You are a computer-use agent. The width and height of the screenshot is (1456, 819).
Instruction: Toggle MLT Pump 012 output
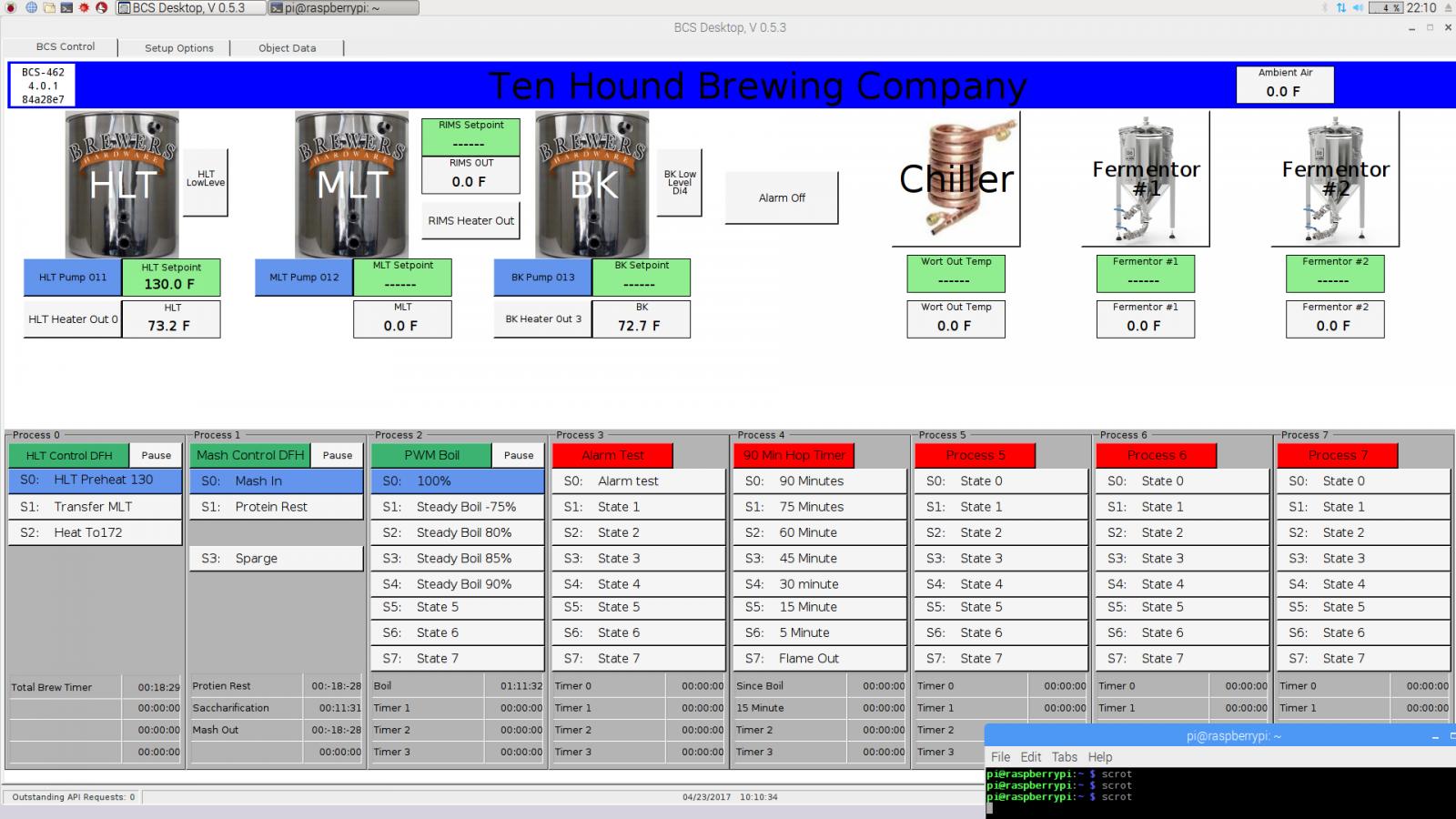304,278
